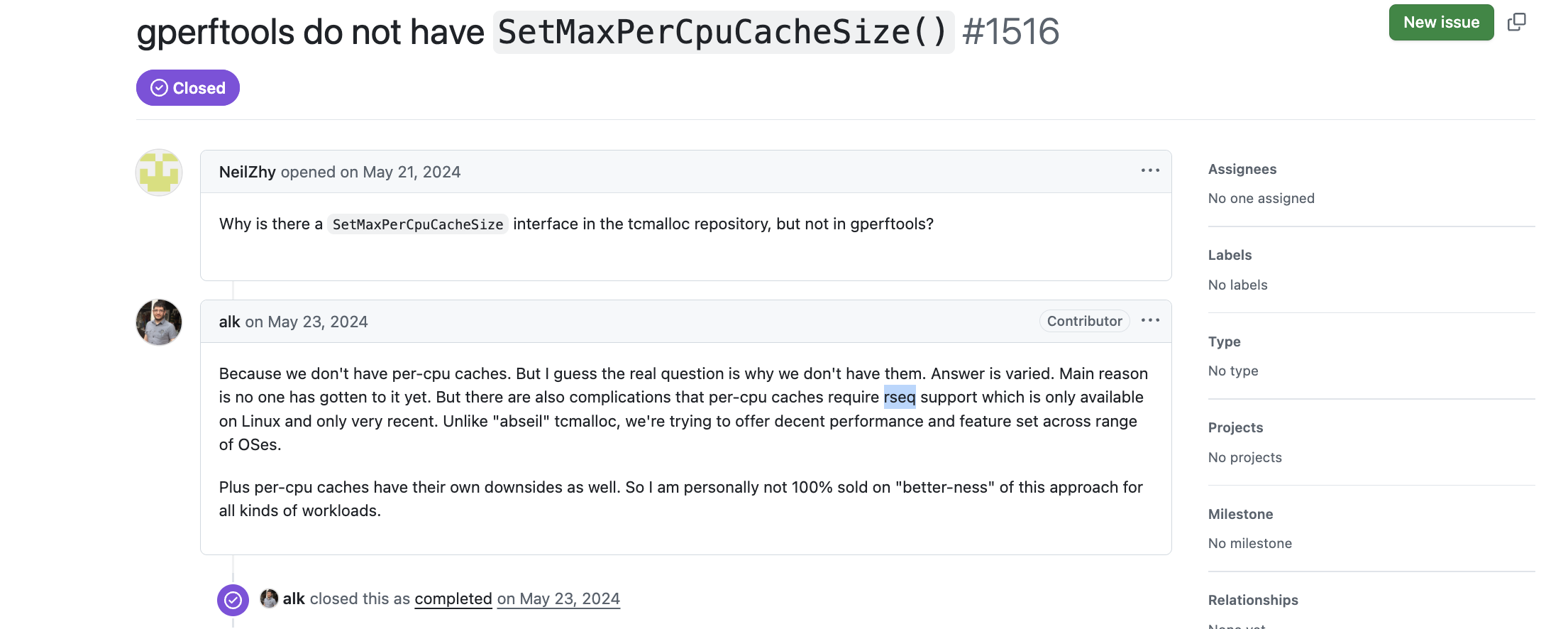Create a New issue
This screenshot has height=629, width=1568.
(1441, 22)
